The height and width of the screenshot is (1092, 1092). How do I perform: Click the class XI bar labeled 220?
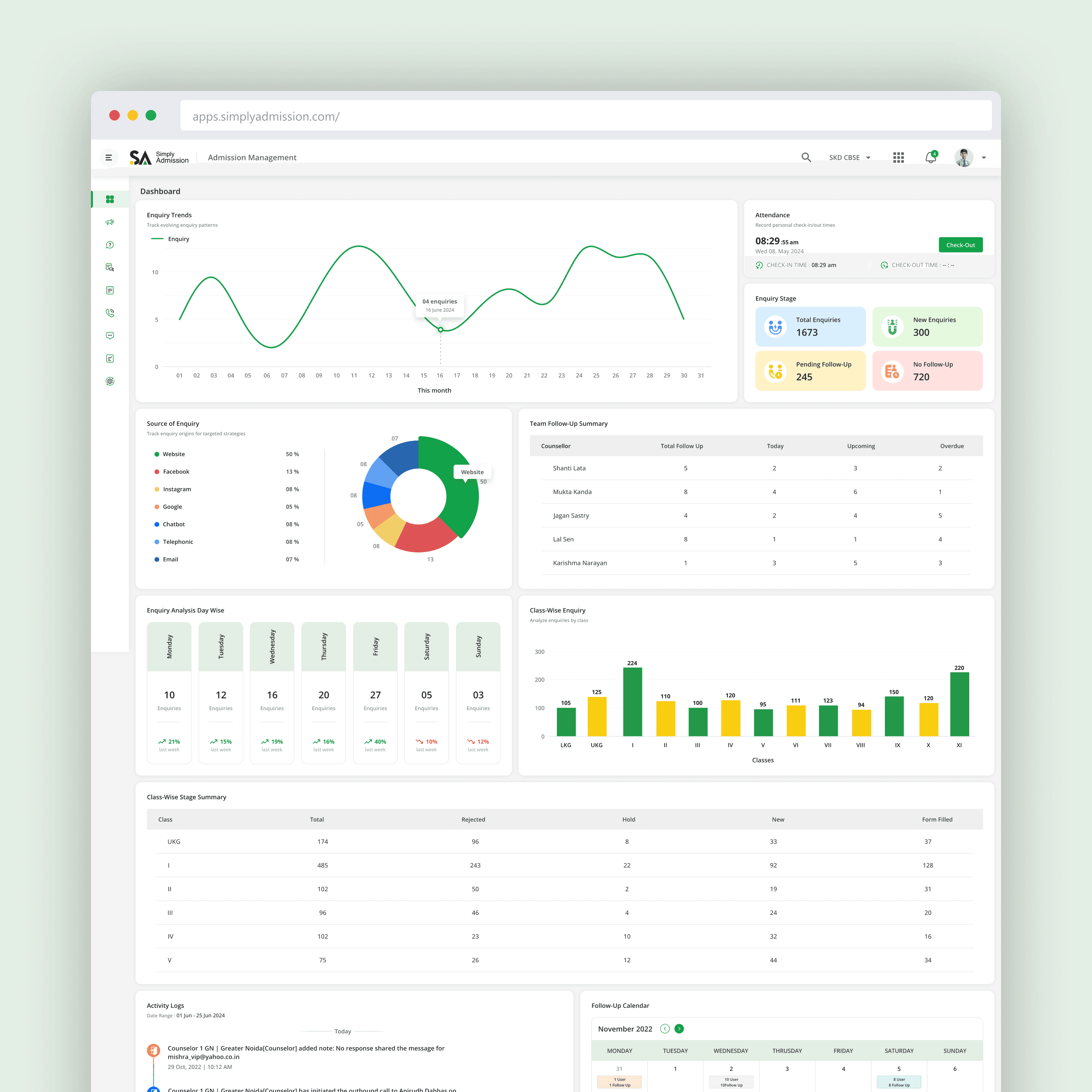click(959, 704)
